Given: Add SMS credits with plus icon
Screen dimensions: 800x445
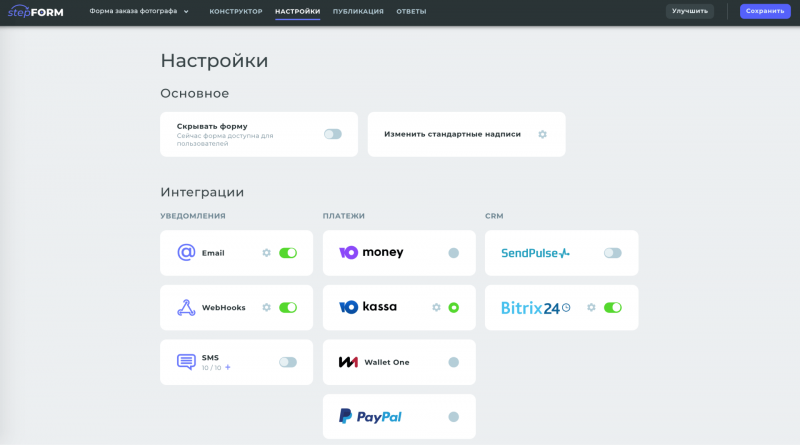Looking at the screenshot, I should point(228,368).
